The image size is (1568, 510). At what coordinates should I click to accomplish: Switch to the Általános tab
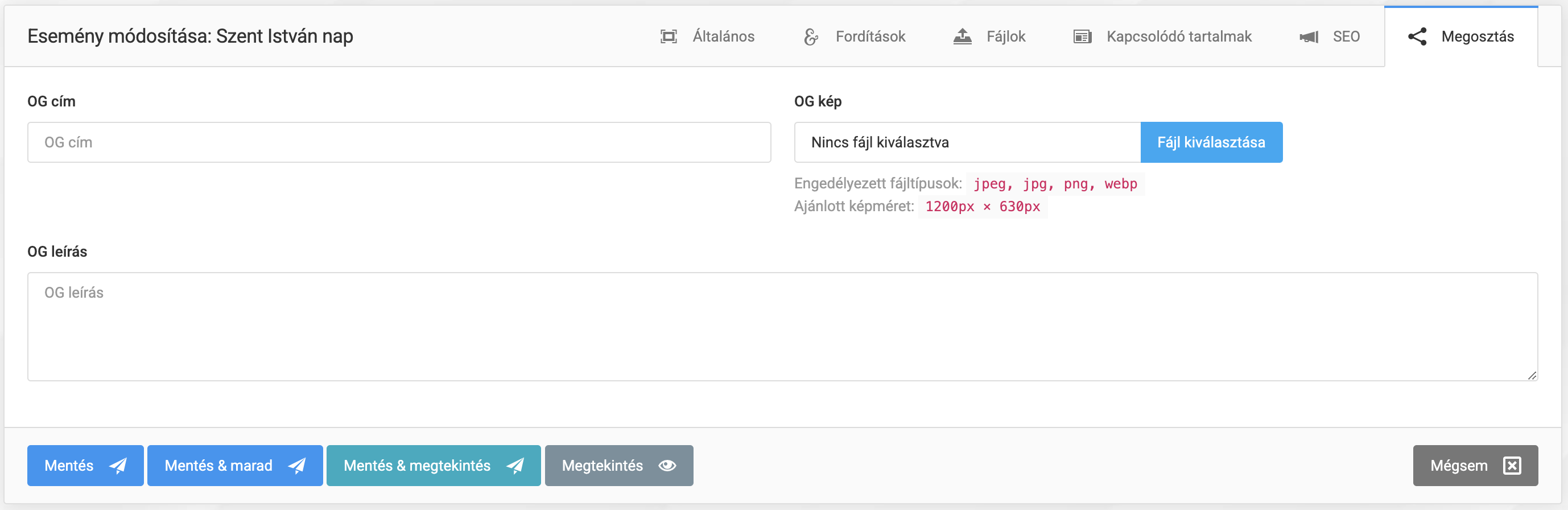tap(723, 36)
